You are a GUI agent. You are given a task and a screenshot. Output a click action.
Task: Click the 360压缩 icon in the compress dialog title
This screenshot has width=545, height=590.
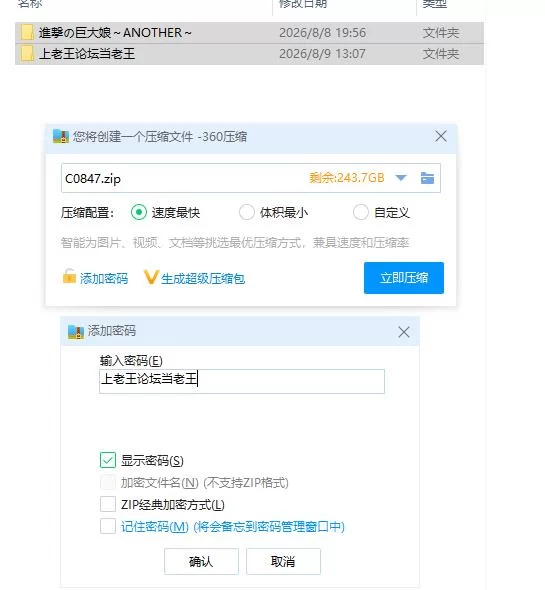pos(61,136)
